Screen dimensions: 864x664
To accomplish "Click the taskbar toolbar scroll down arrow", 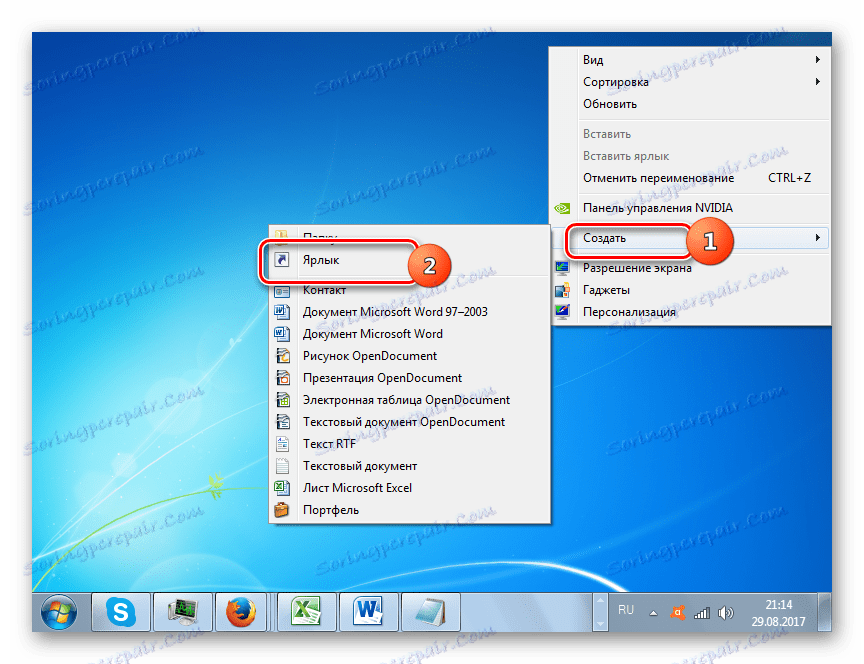I will [600, 624].
